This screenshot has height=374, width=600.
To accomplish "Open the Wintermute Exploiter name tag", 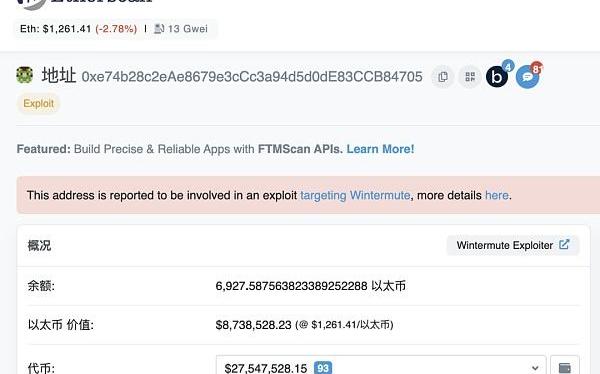I will pos(513,245).
